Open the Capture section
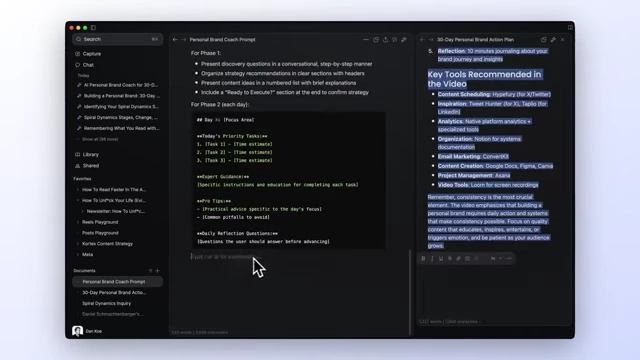 click(92, 54)
